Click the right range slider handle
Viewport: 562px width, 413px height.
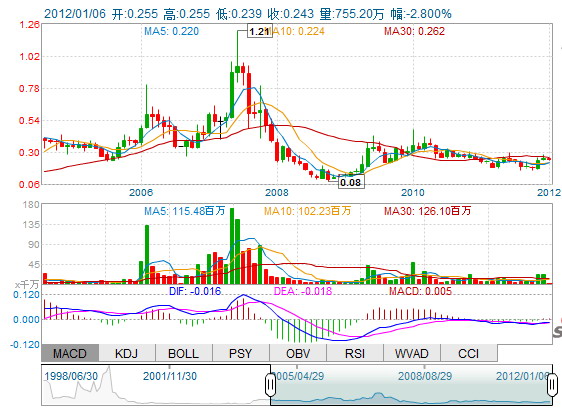552,385
